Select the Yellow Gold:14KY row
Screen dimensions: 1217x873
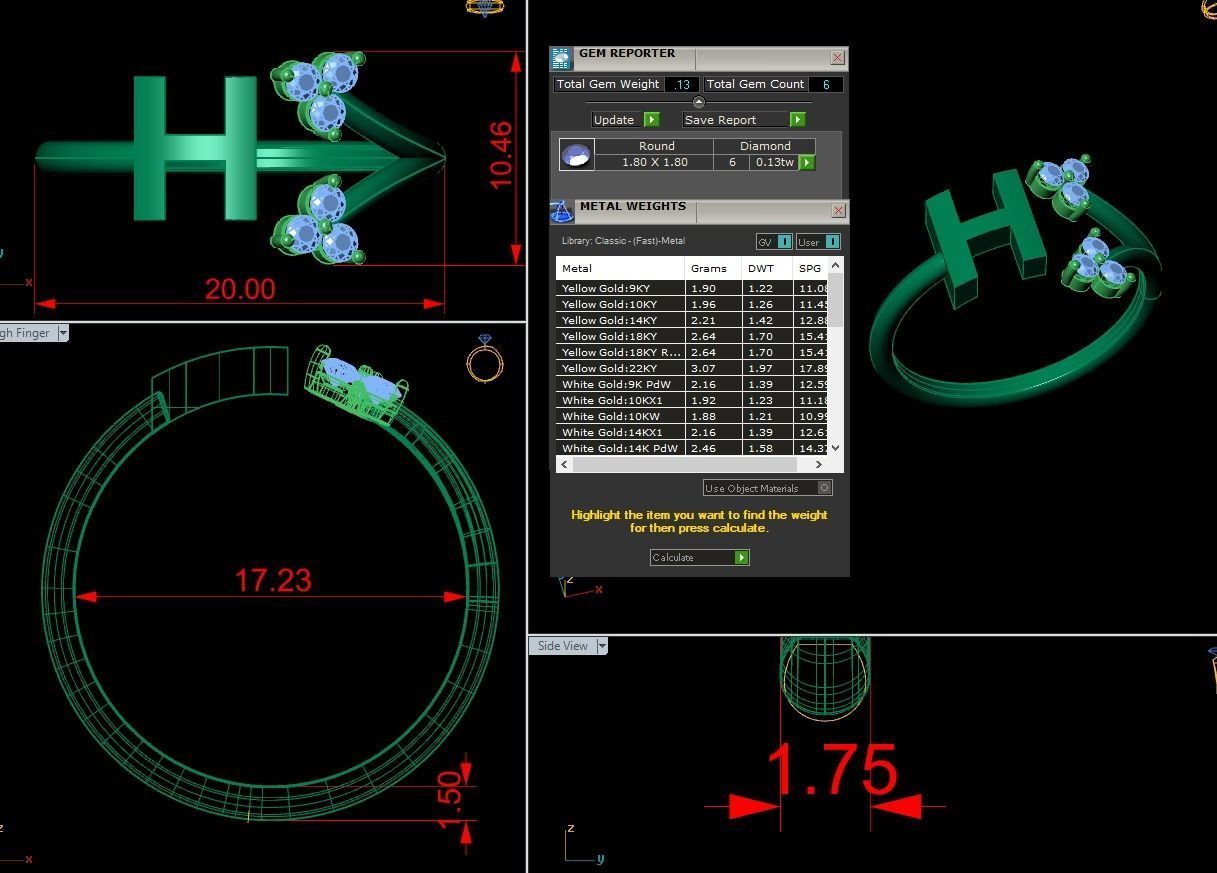(x=620, y=320)
